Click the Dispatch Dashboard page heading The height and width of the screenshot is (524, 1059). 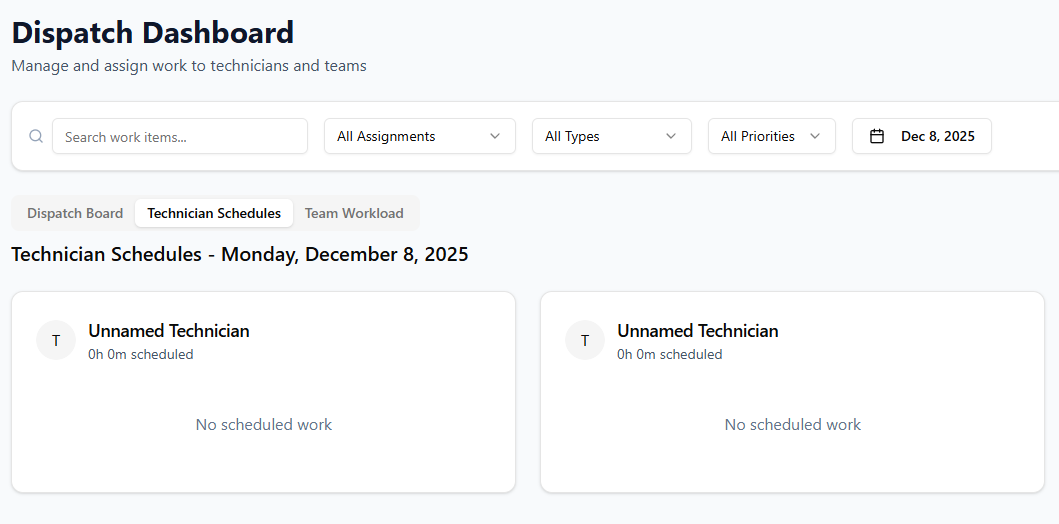(153, 33)
